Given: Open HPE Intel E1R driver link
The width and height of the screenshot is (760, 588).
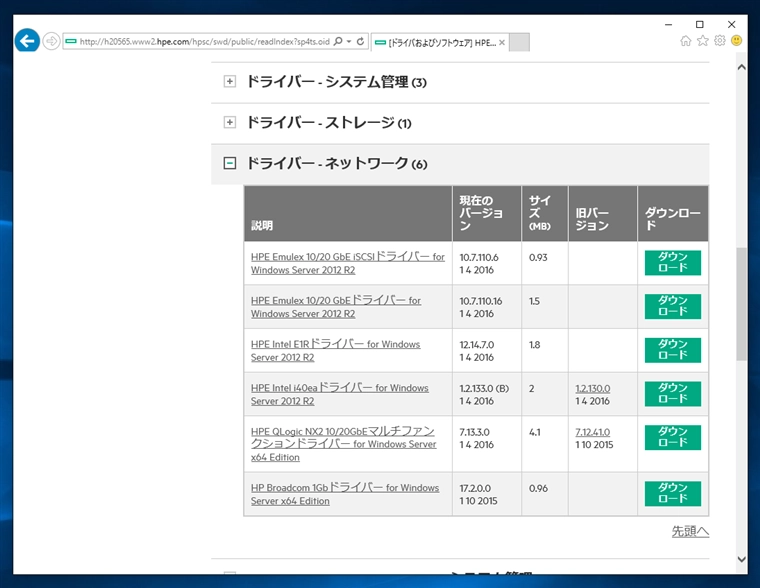Looking at the screenshot, I should click(335, 350).
